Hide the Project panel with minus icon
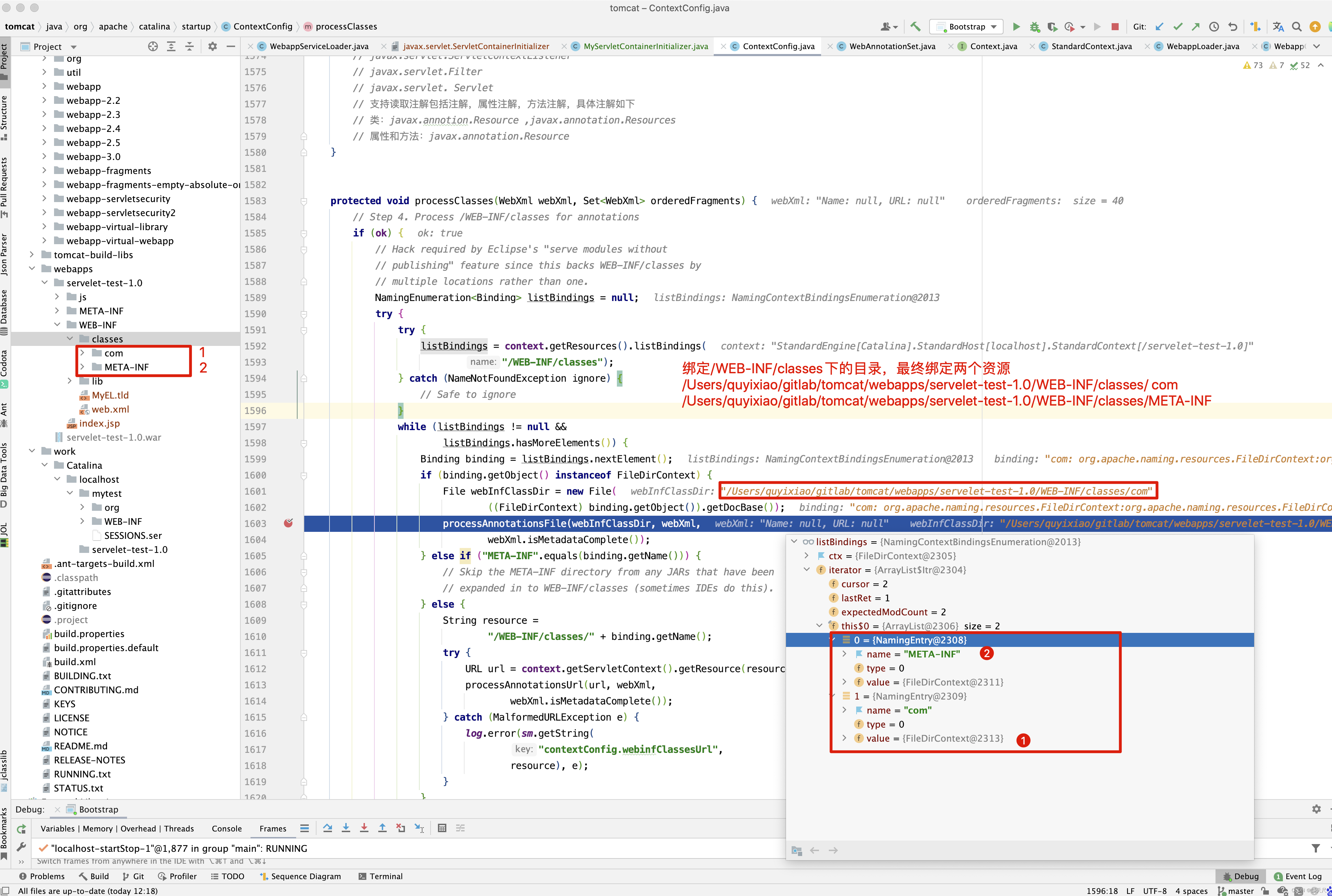This screenshot has height=896, width=1332. [231, 46]
